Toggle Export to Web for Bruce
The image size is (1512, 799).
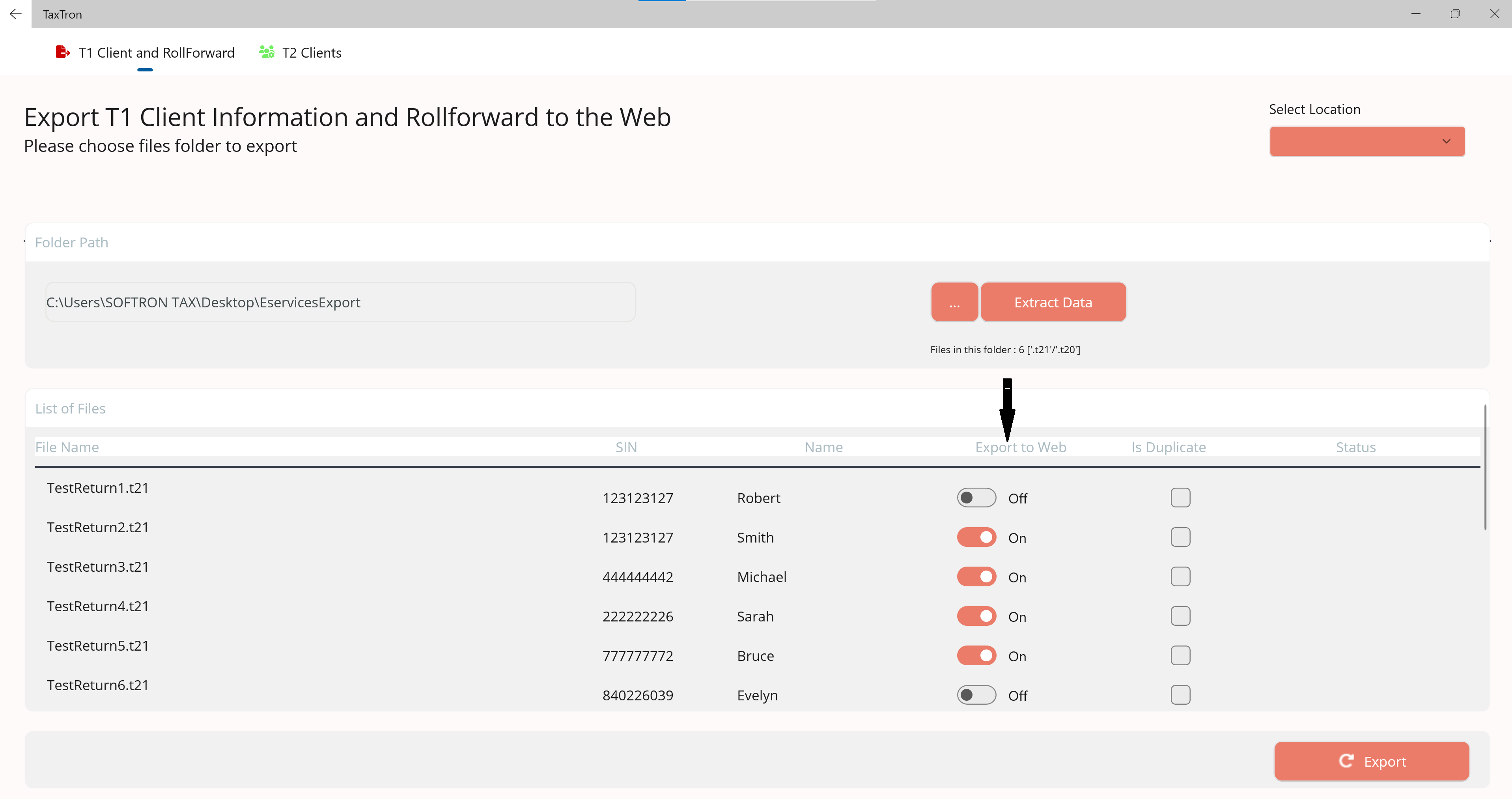point(976,655)
